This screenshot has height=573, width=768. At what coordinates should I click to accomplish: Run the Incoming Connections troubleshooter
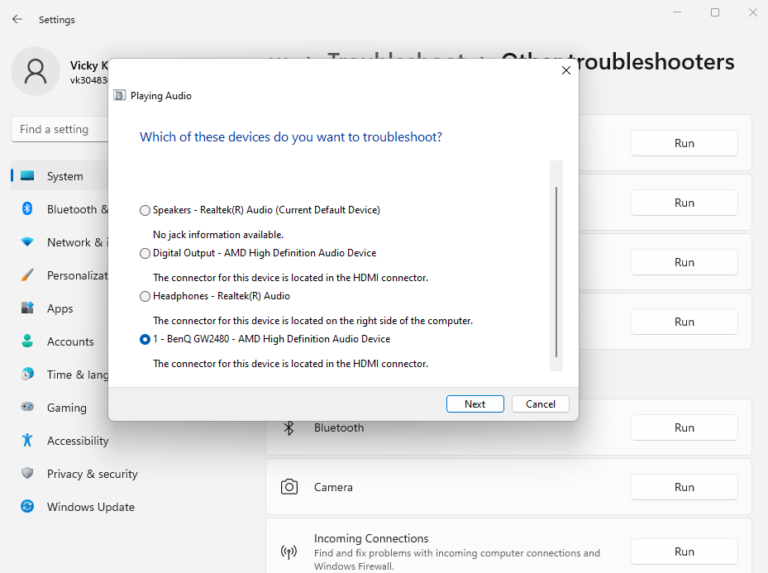(684, 551)
